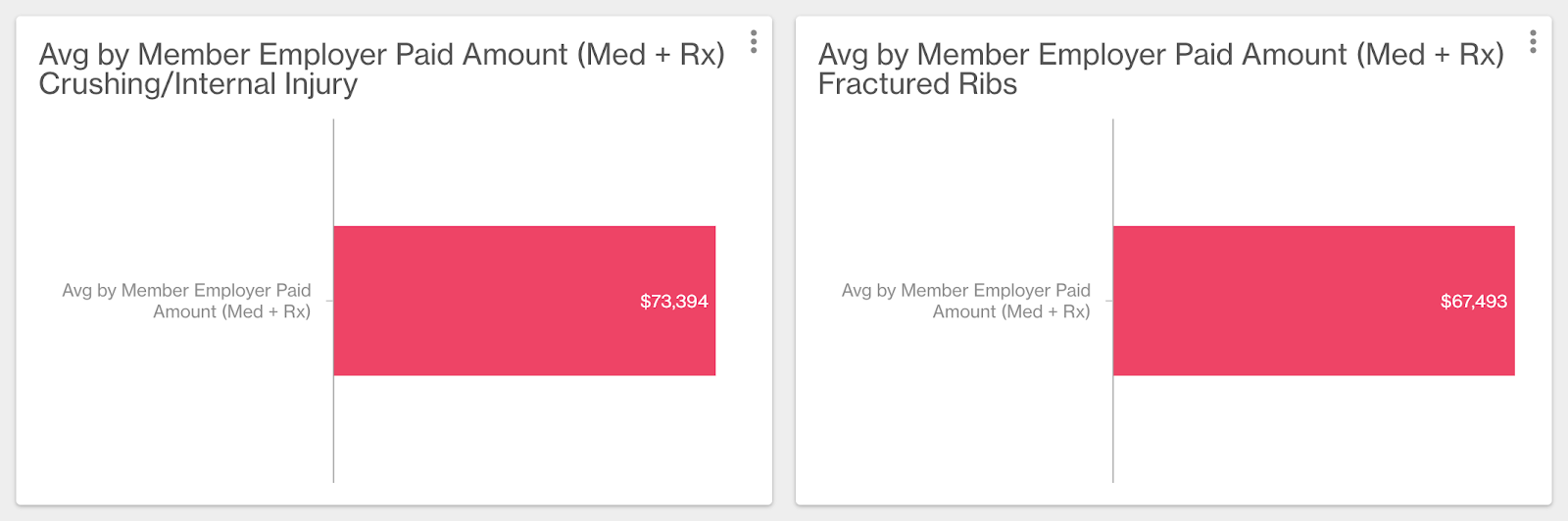The width and height of the screenshot is (1568, 521).
Task: Click the right card's Avg by Member title
Action: pyautogui.click(x=1161, y=54)
